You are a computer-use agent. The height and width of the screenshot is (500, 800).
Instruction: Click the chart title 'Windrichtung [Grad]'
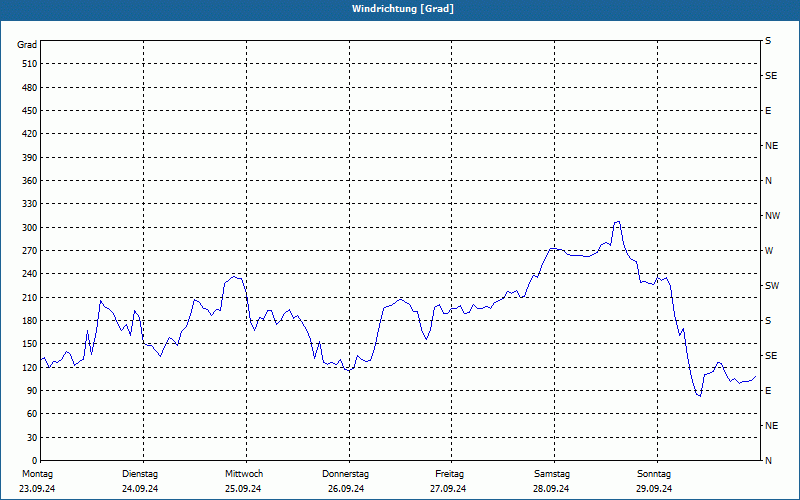[403, 9]
